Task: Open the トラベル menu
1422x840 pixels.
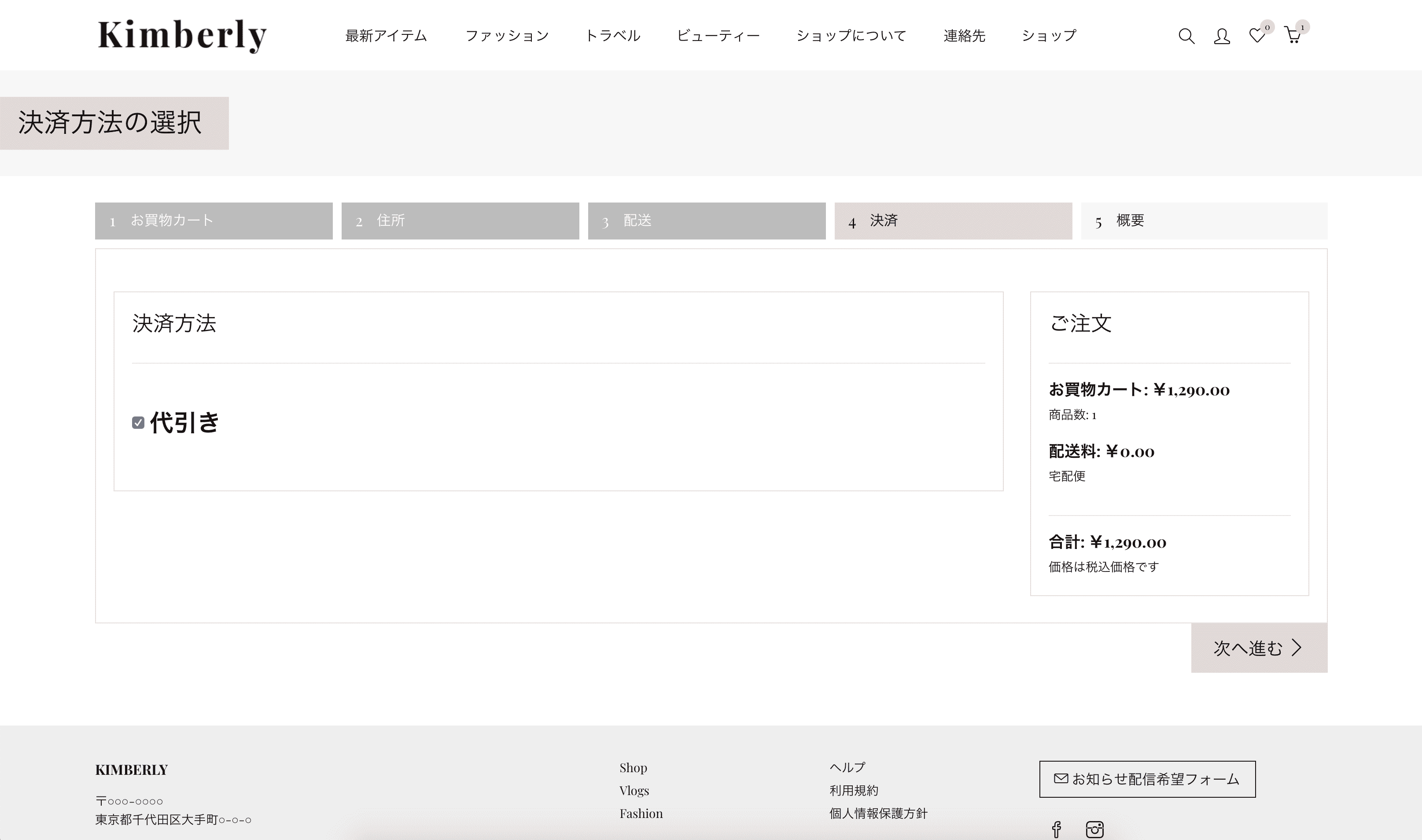Action: pyautogui.click(x=613, y=36)
